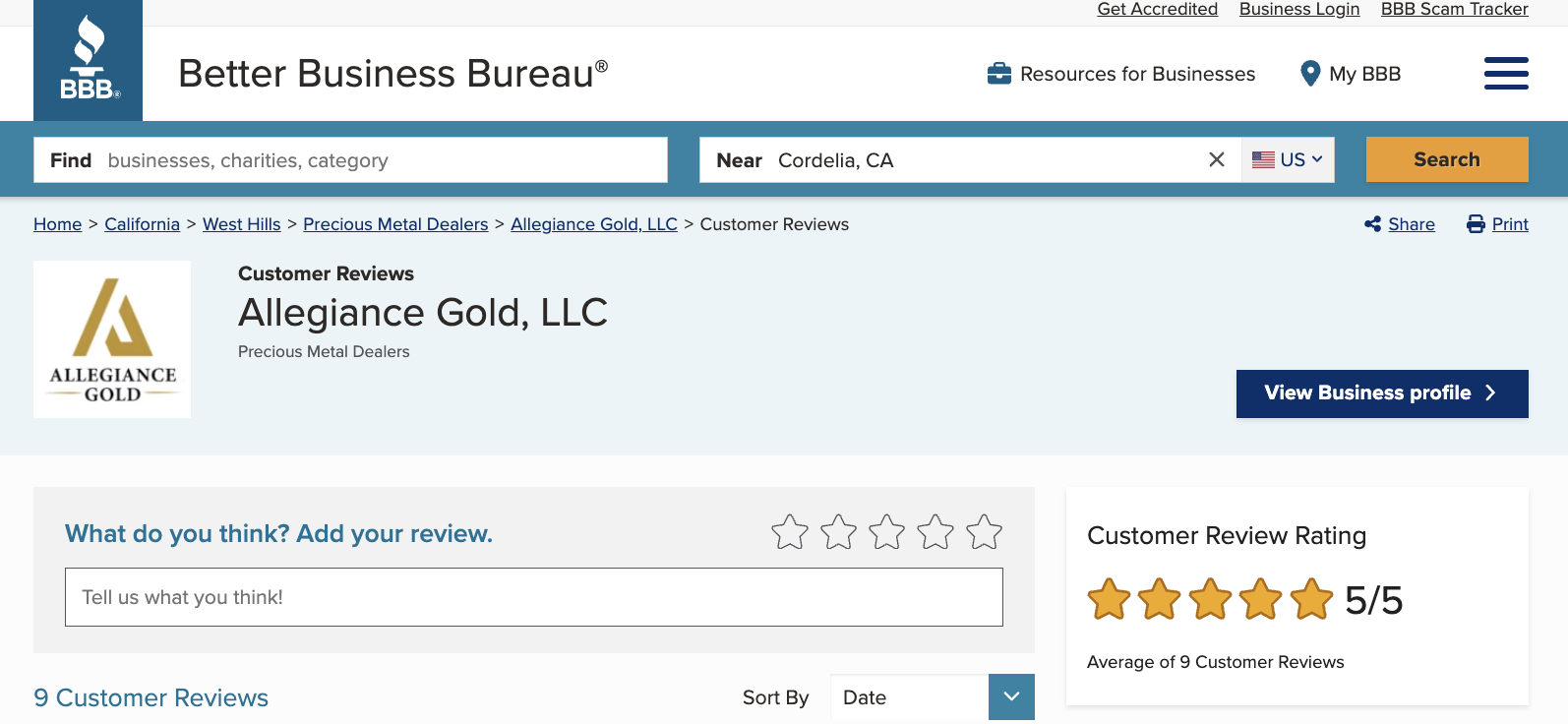
Task: Open the US country dropdown
Action: (x=1288, y=159)
